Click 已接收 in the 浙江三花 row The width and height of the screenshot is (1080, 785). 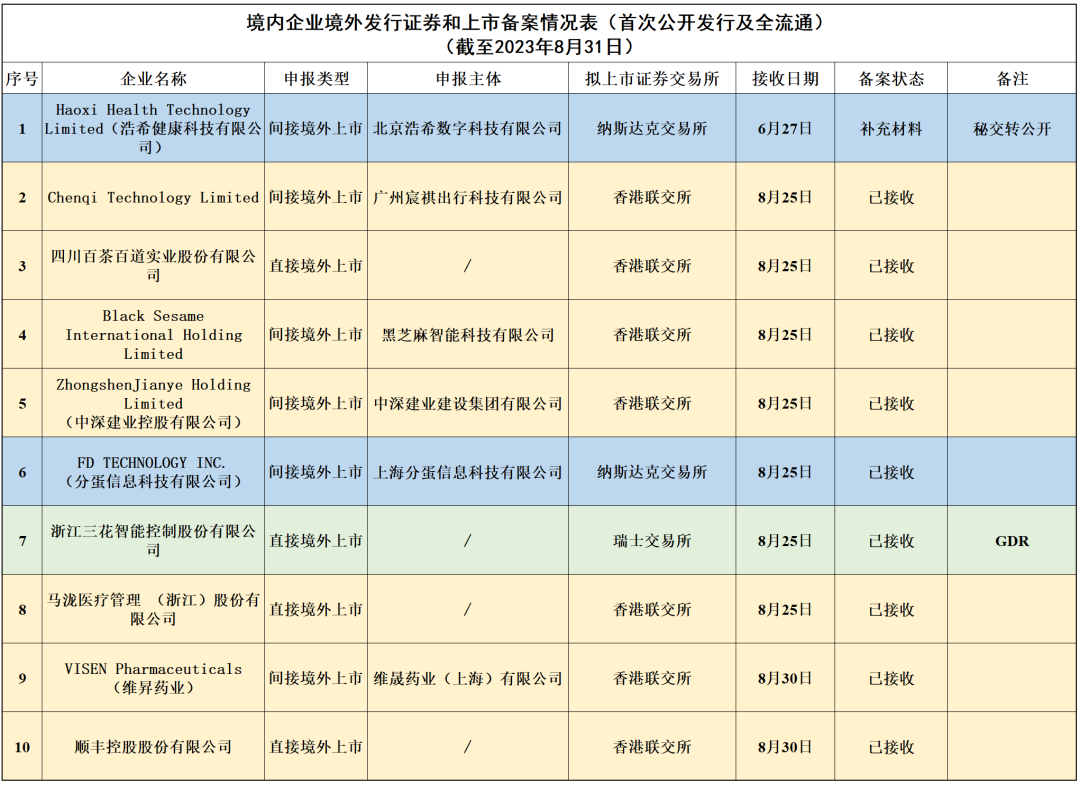coord(891,541)
